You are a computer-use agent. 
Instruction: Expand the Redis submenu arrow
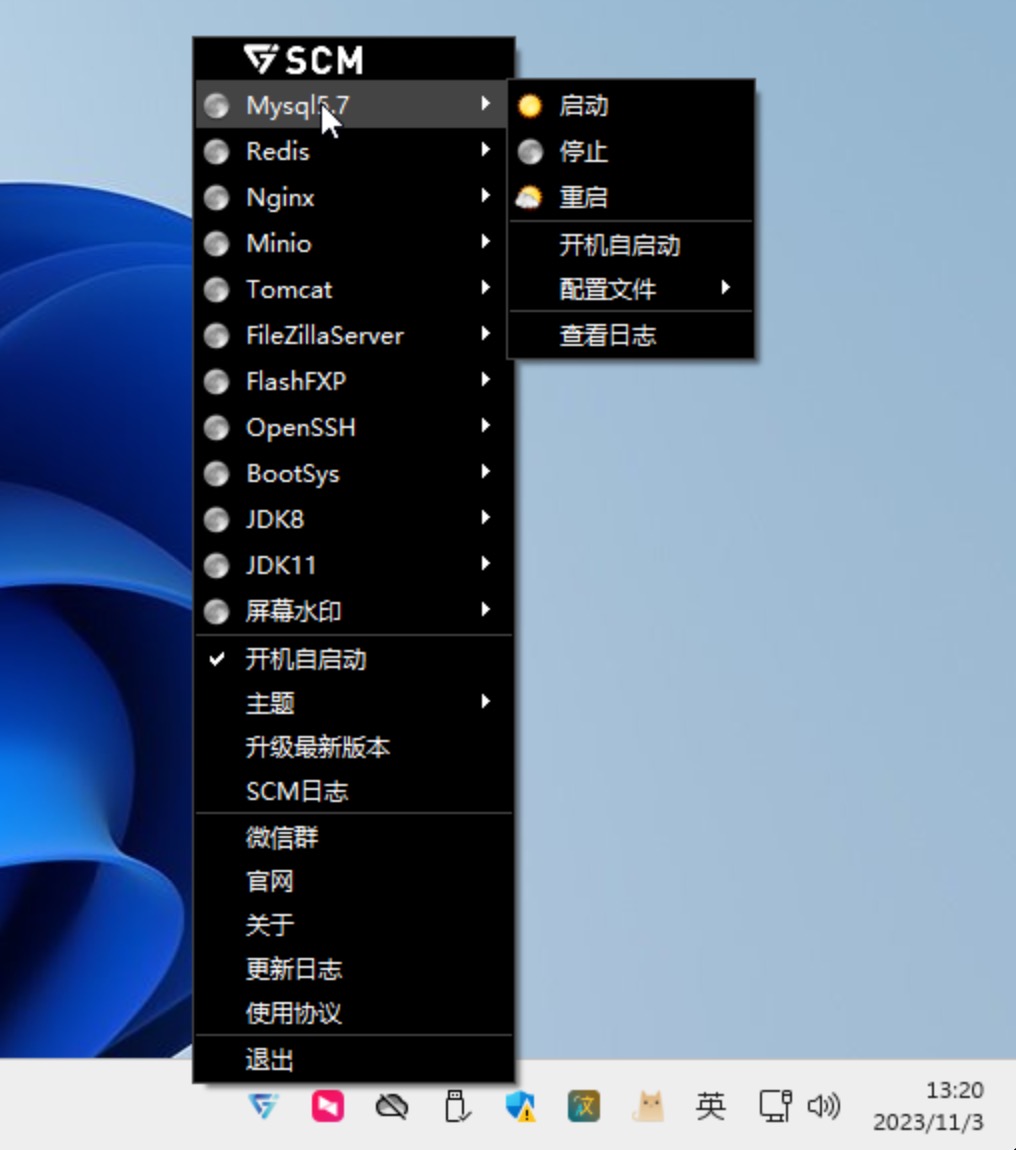click(x=485, y=150)
